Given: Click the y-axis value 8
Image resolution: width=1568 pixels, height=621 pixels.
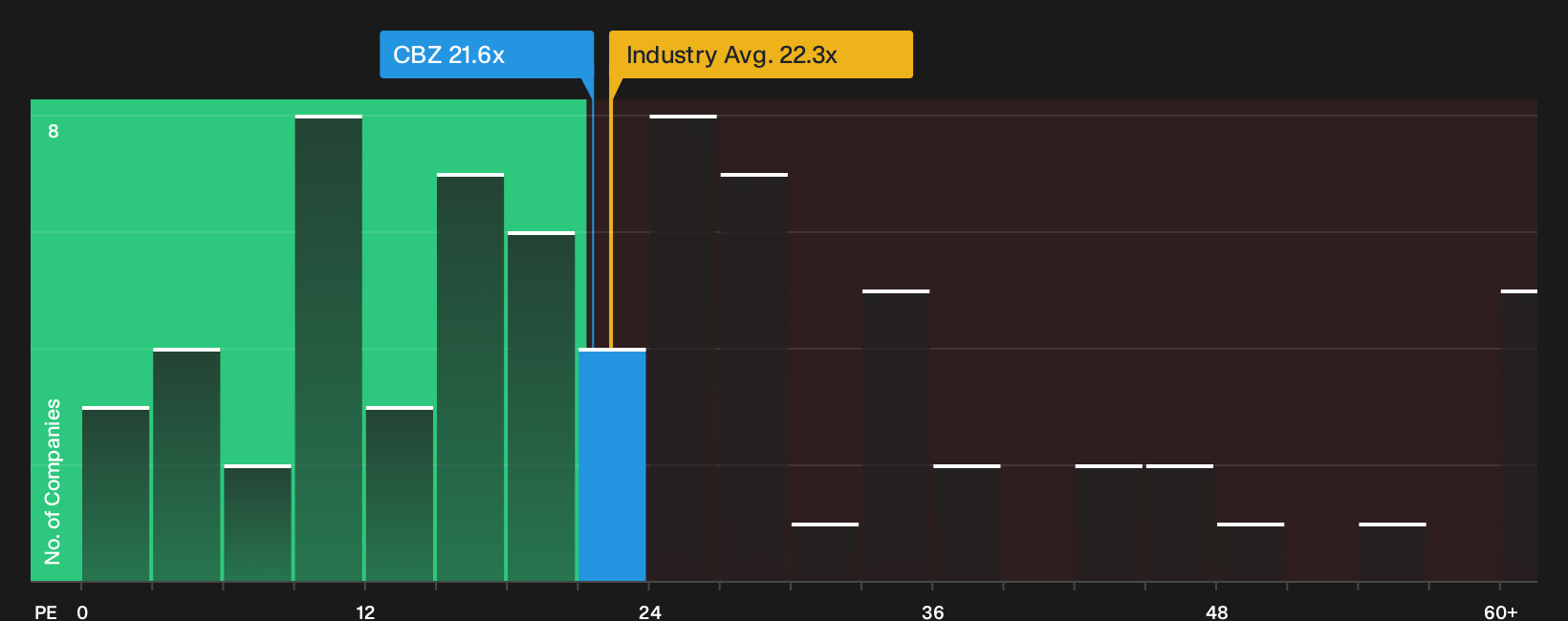Looking at the screenshot, I should [54, 131].
